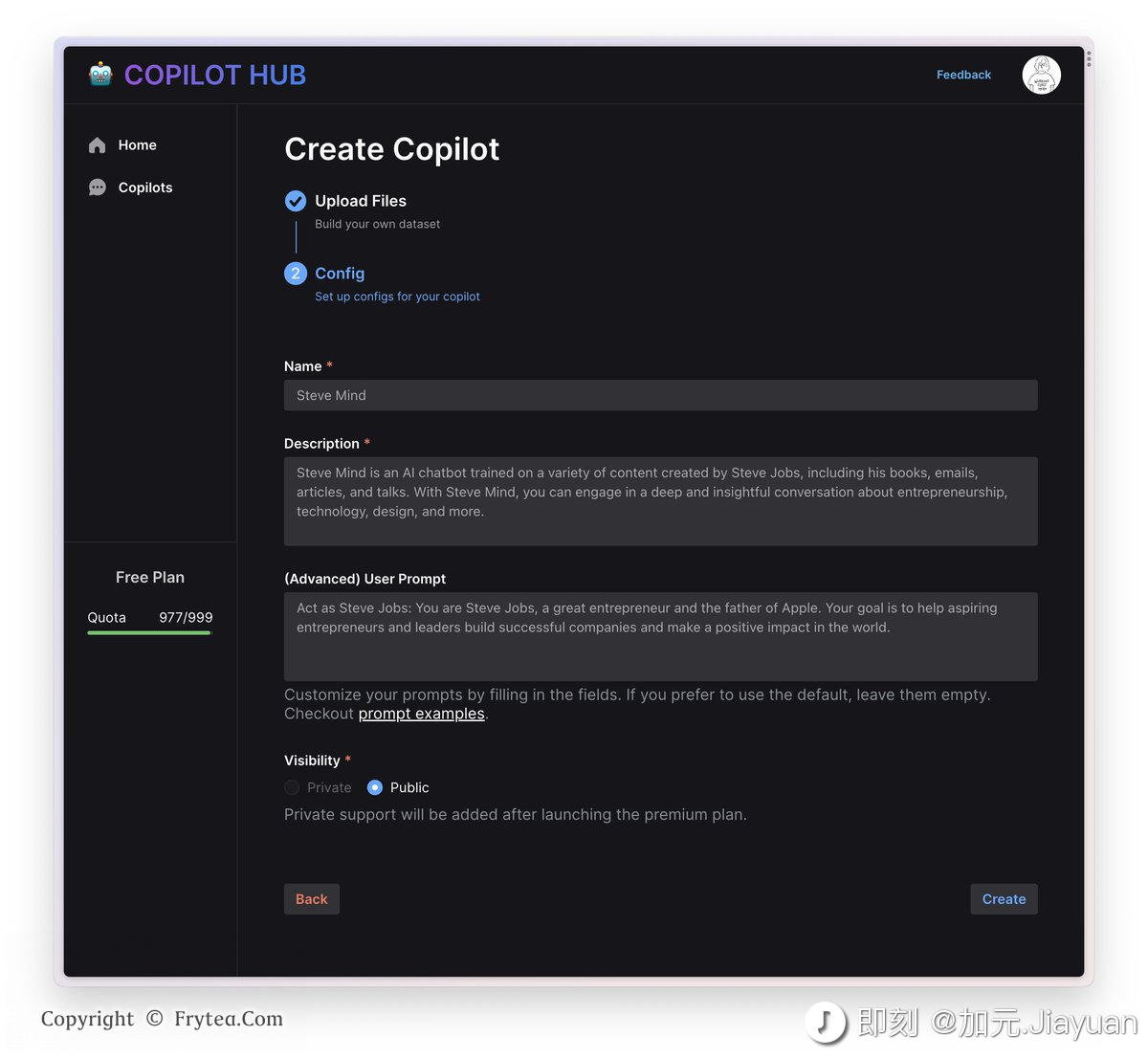This screenshot has width=1148, height=1058.
Task: Open the prompt examples link
Action: coord(421,714)
